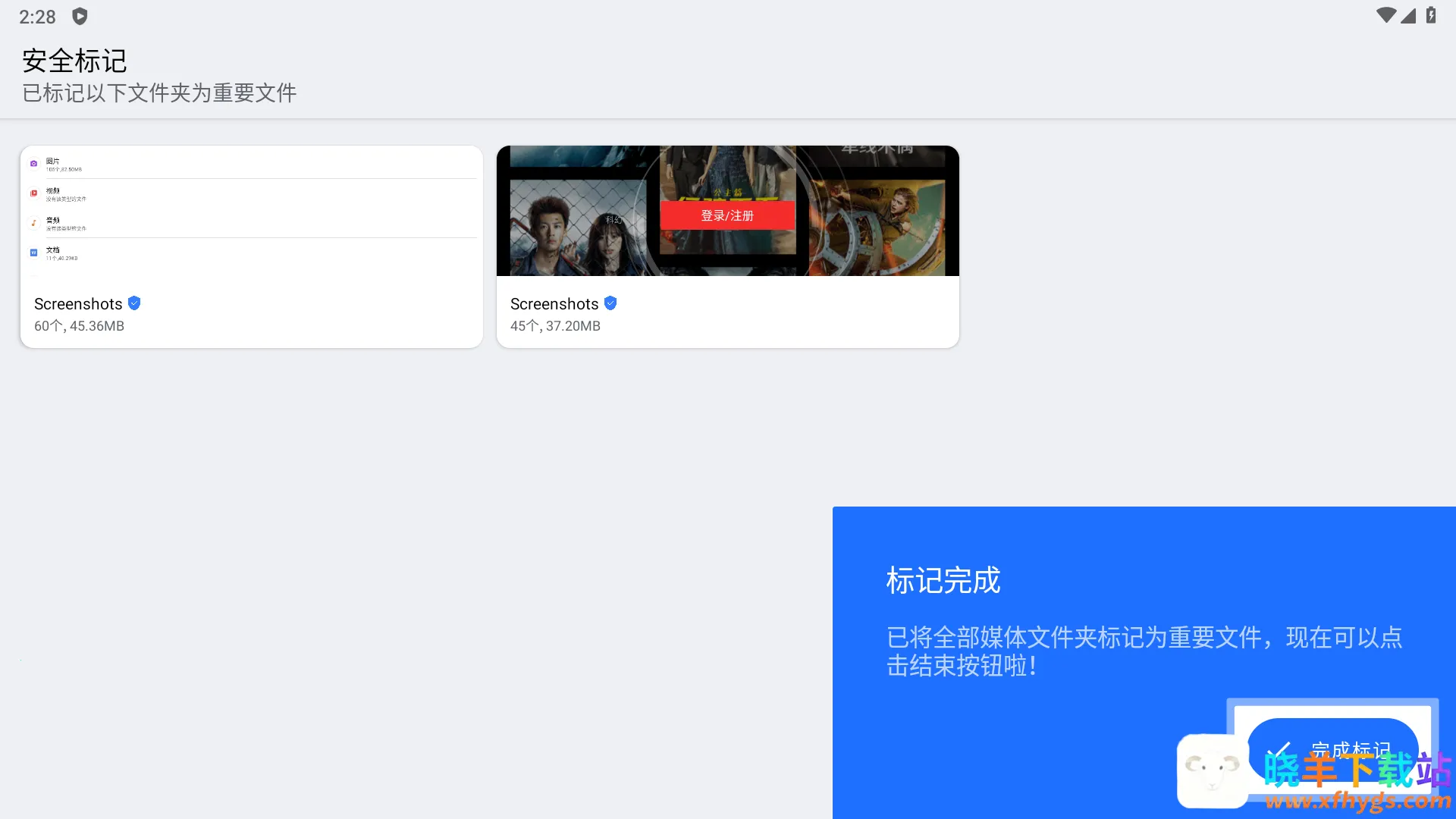Click shield badge on 37.20MB Screenshots folder

tap(610, 303)
